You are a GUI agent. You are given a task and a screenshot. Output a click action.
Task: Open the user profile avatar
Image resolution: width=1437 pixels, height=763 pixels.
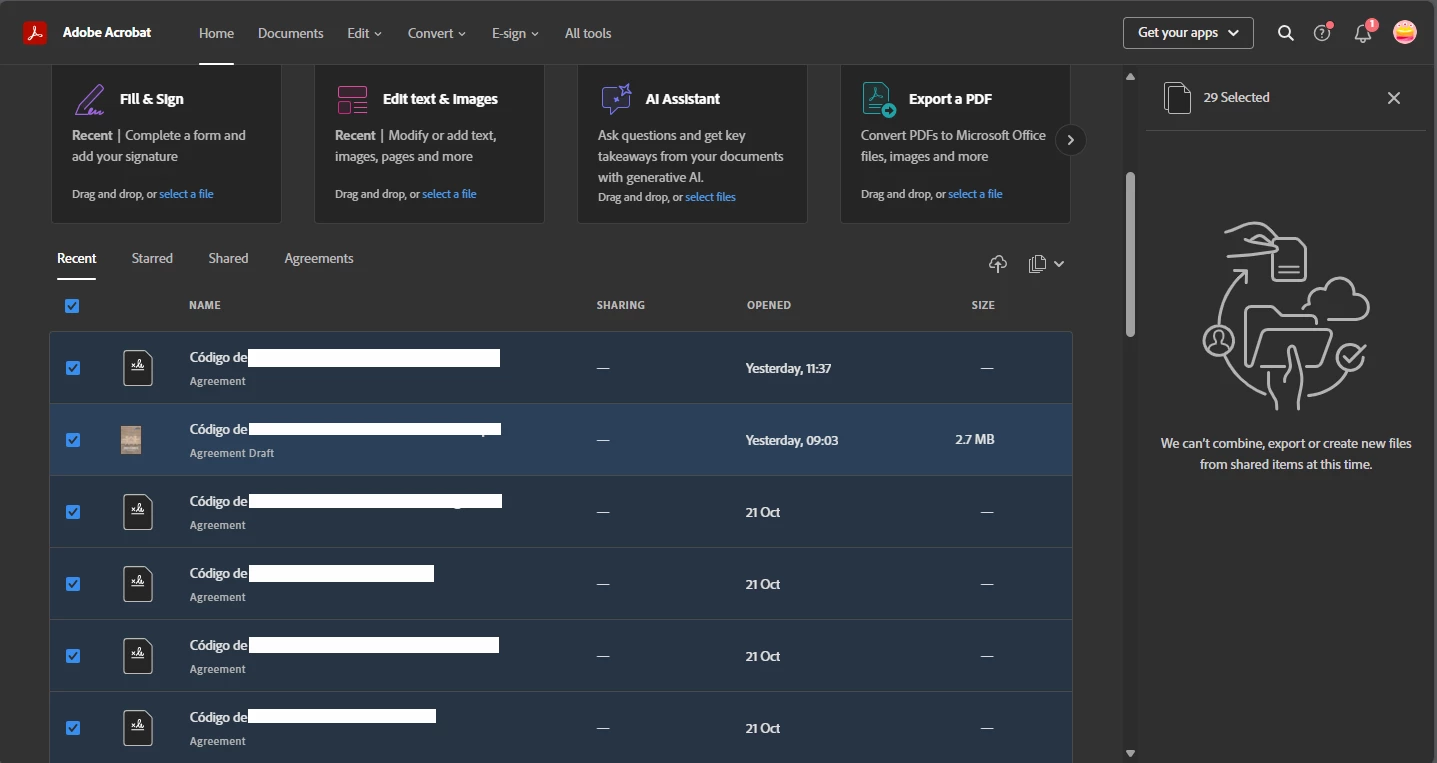(1405, 33)
